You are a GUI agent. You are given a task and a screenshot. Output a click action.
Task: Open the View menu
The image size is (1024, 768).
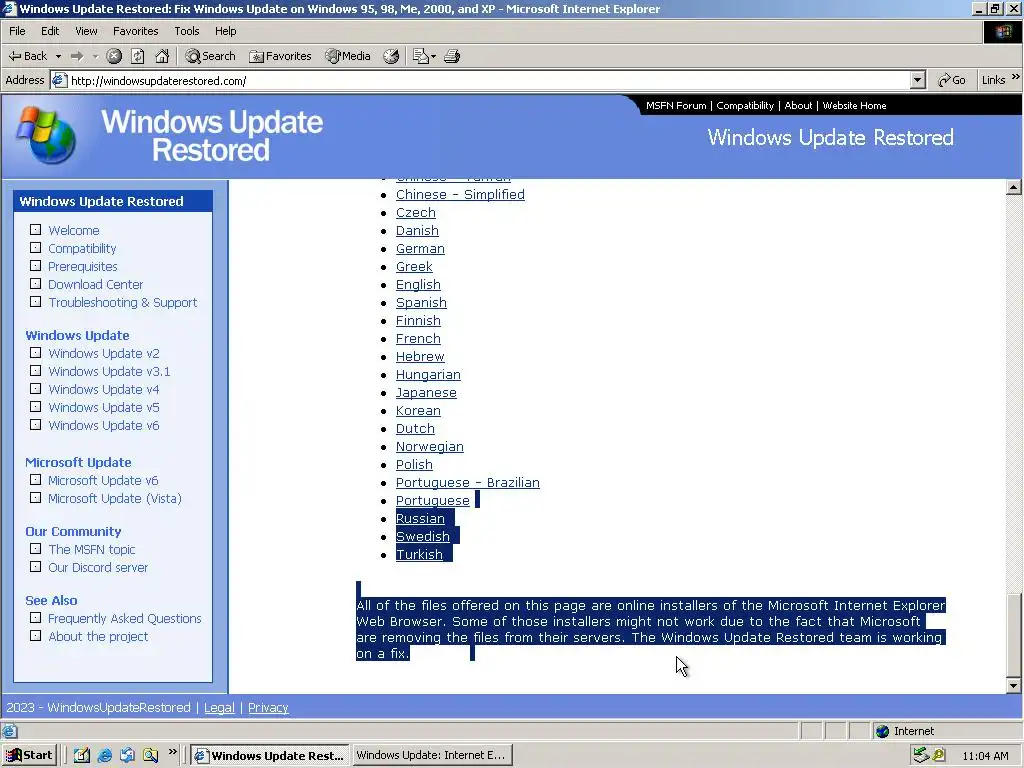(86, 31)
